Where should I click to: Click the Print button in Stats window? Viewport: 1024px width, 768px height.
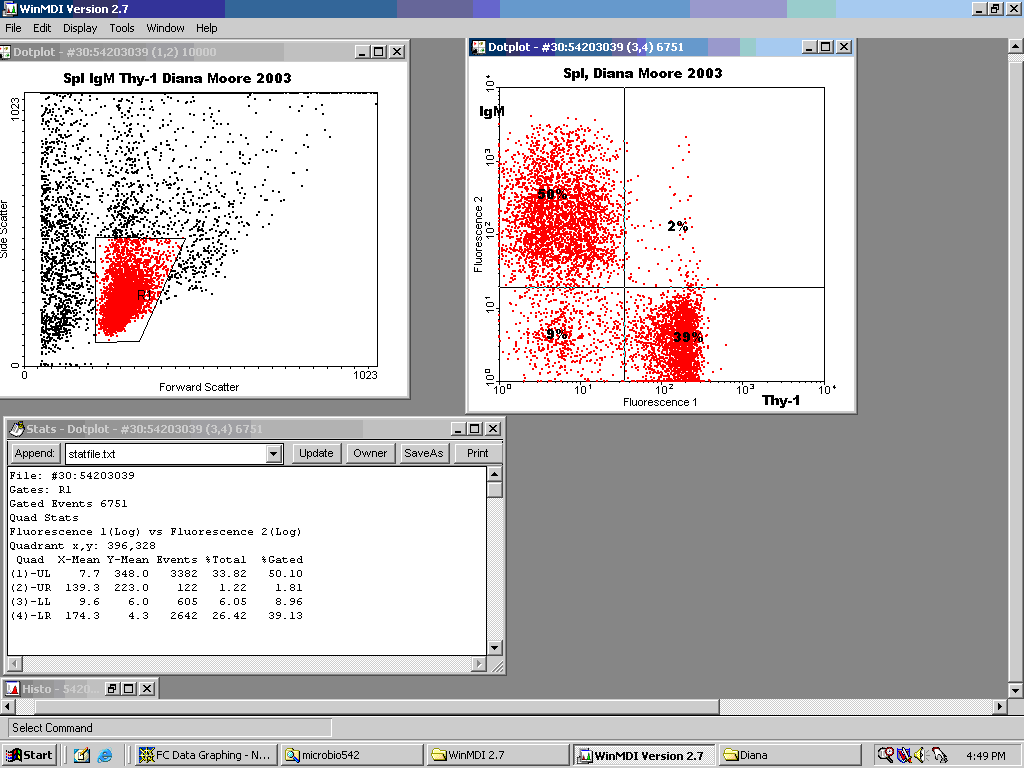point(478,453)
